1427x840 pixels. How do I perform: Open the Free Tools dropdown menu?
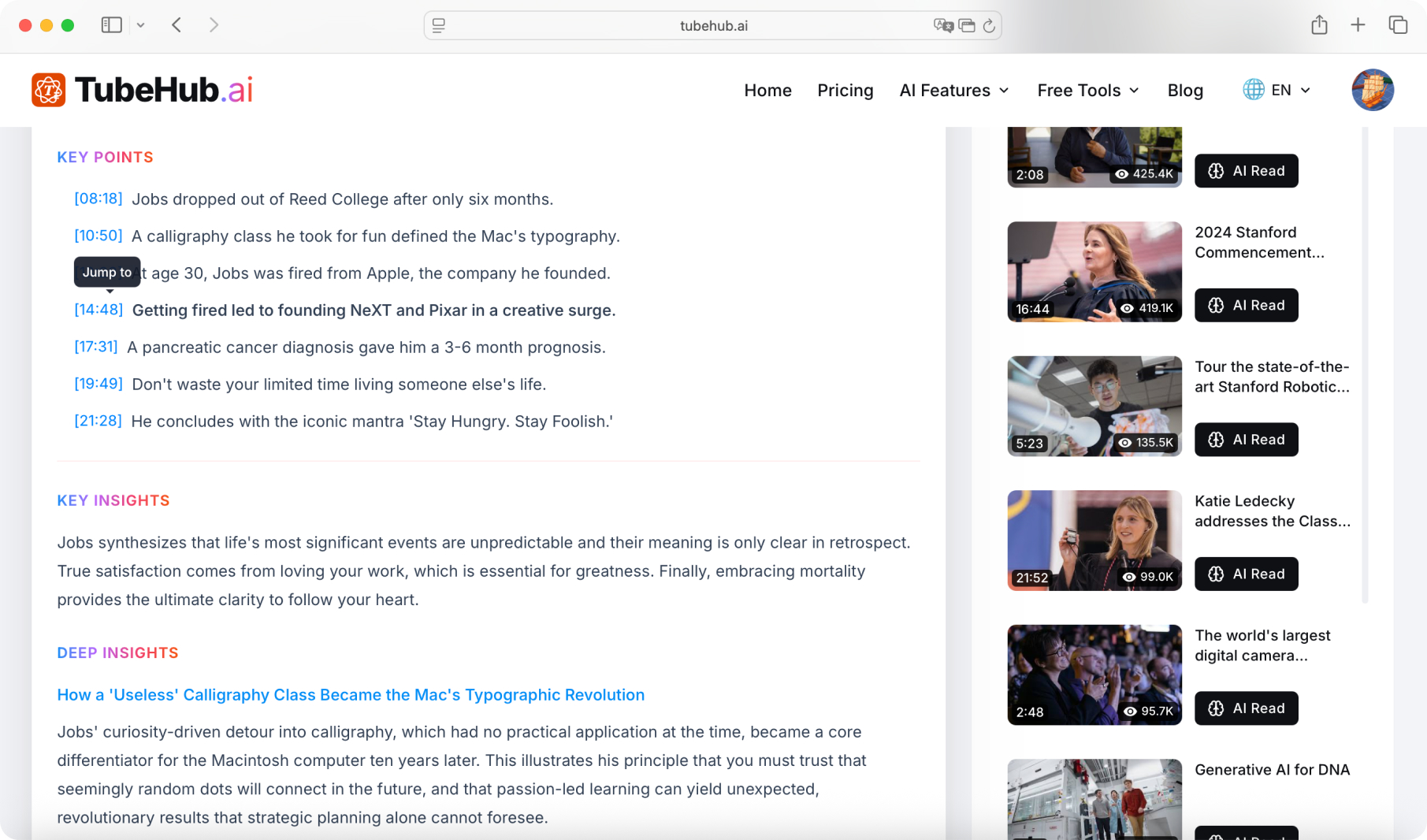pos(1087,91)
